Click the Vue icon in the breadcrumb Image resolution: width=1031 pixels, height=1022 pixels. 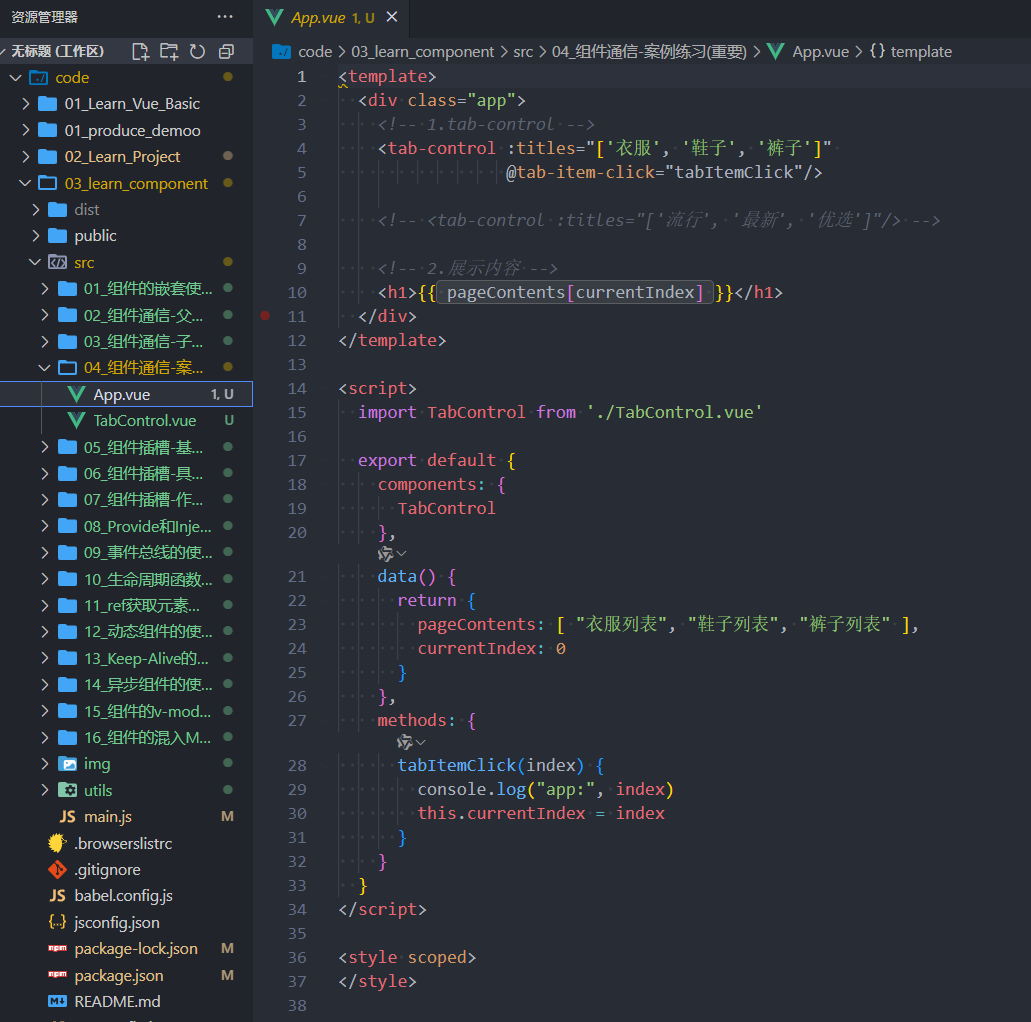point(775,51)
